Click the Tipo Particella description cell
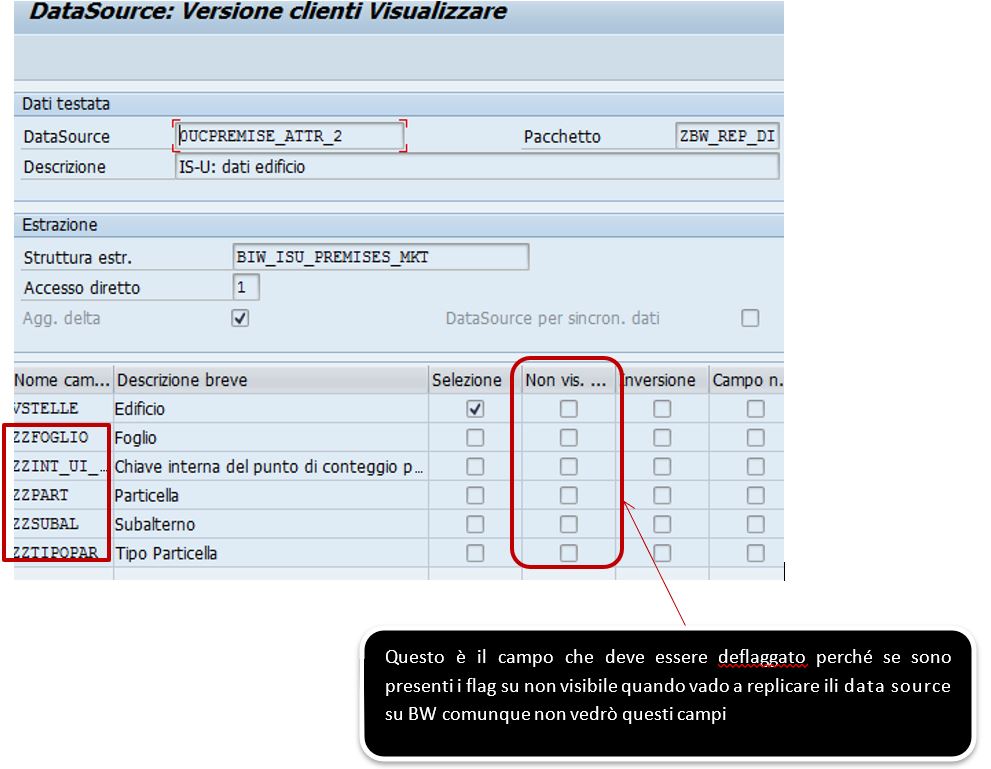 (271, 554)
